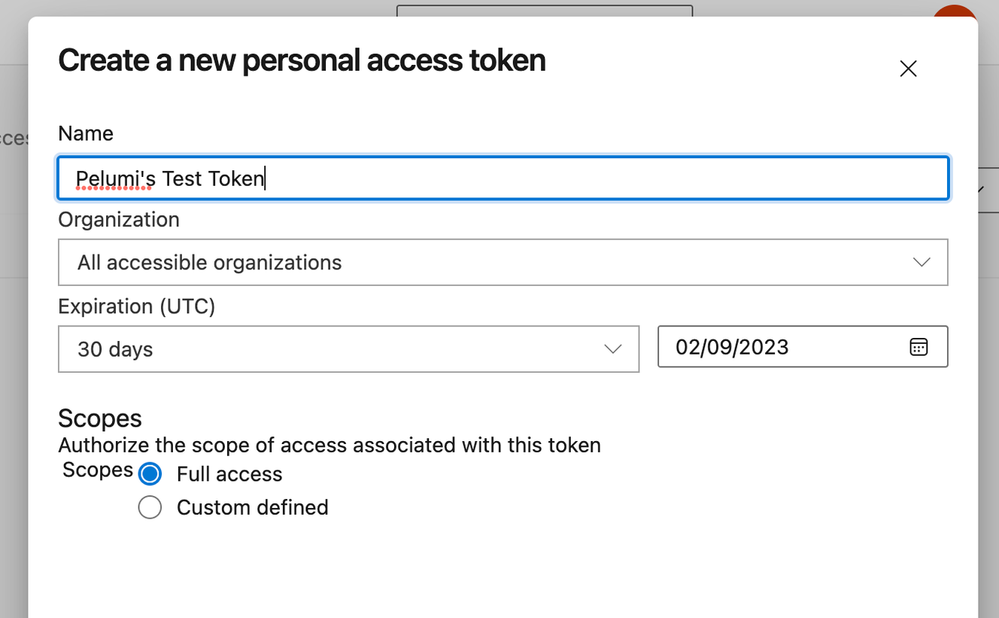Click the underlined word Pelumi's in Name
The image size is (999, 618).
click(x=115, y=179)
